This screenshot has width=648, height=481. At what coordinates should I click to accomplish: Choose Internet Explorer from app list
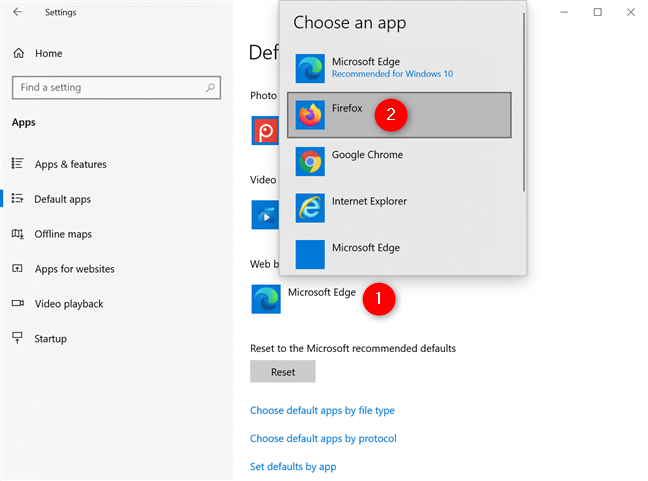coord(399,208)
